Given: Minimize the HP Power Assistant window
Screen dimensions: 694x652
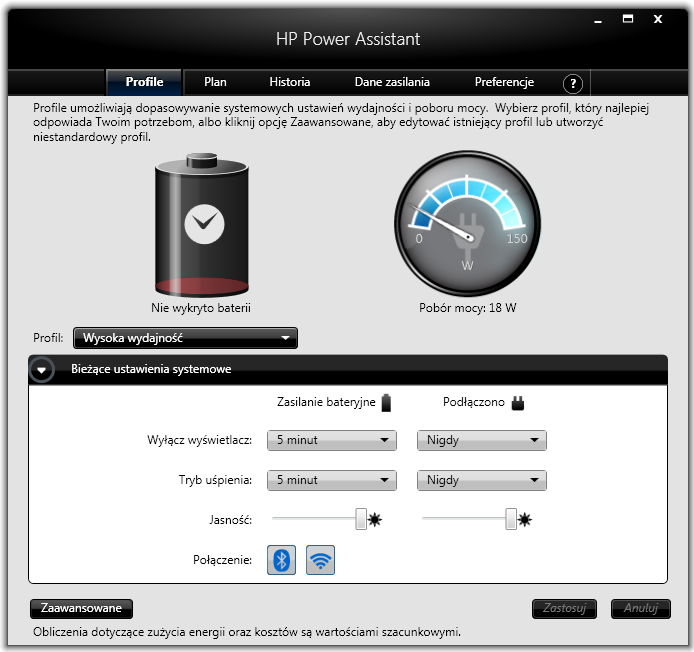Looking at the screenshot, I should [598, 20].
